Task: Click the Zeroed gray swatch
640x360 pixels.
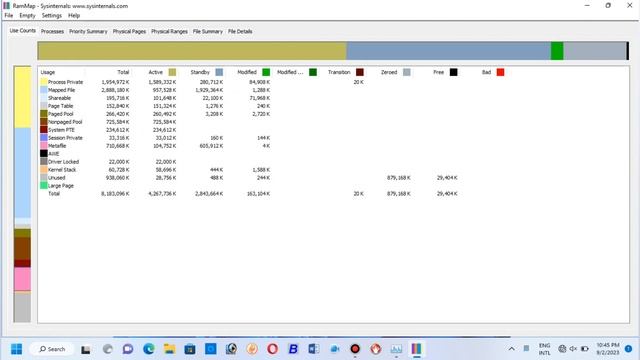Action: coord(407,72)
